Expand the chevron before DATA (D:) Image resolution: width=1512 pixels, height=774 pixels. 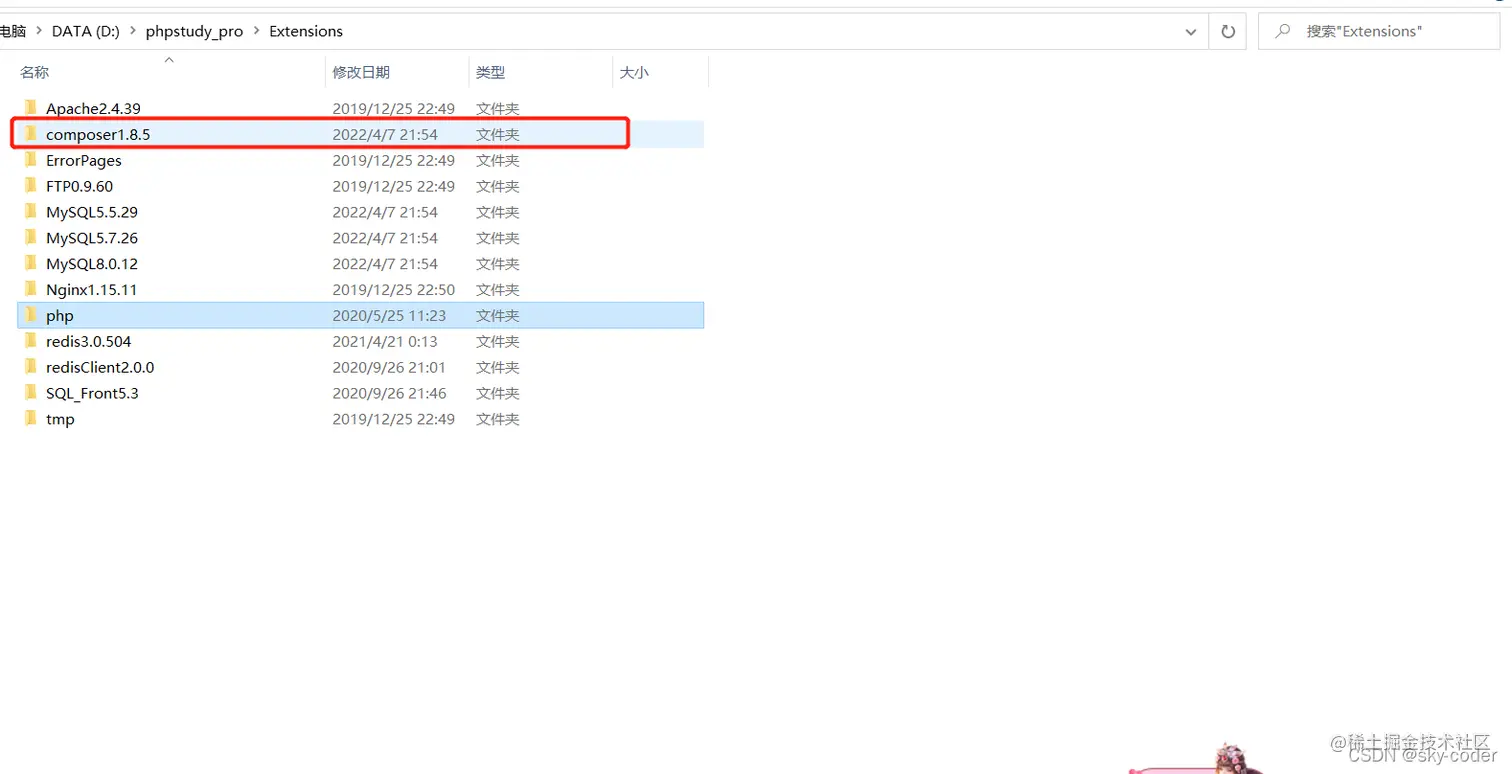pyautogui.click(x=39, y=31)
